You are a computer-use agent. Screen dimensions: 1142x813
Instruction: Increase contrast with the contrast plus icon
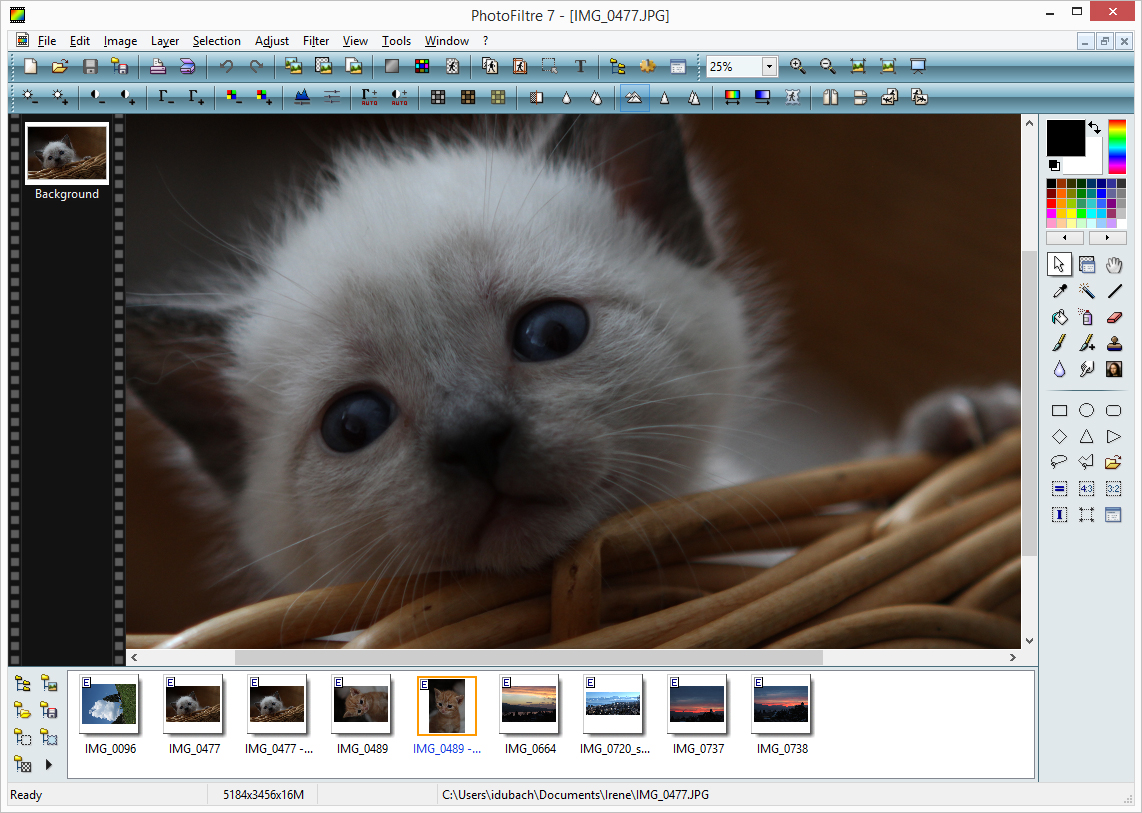tap(127, 97)
